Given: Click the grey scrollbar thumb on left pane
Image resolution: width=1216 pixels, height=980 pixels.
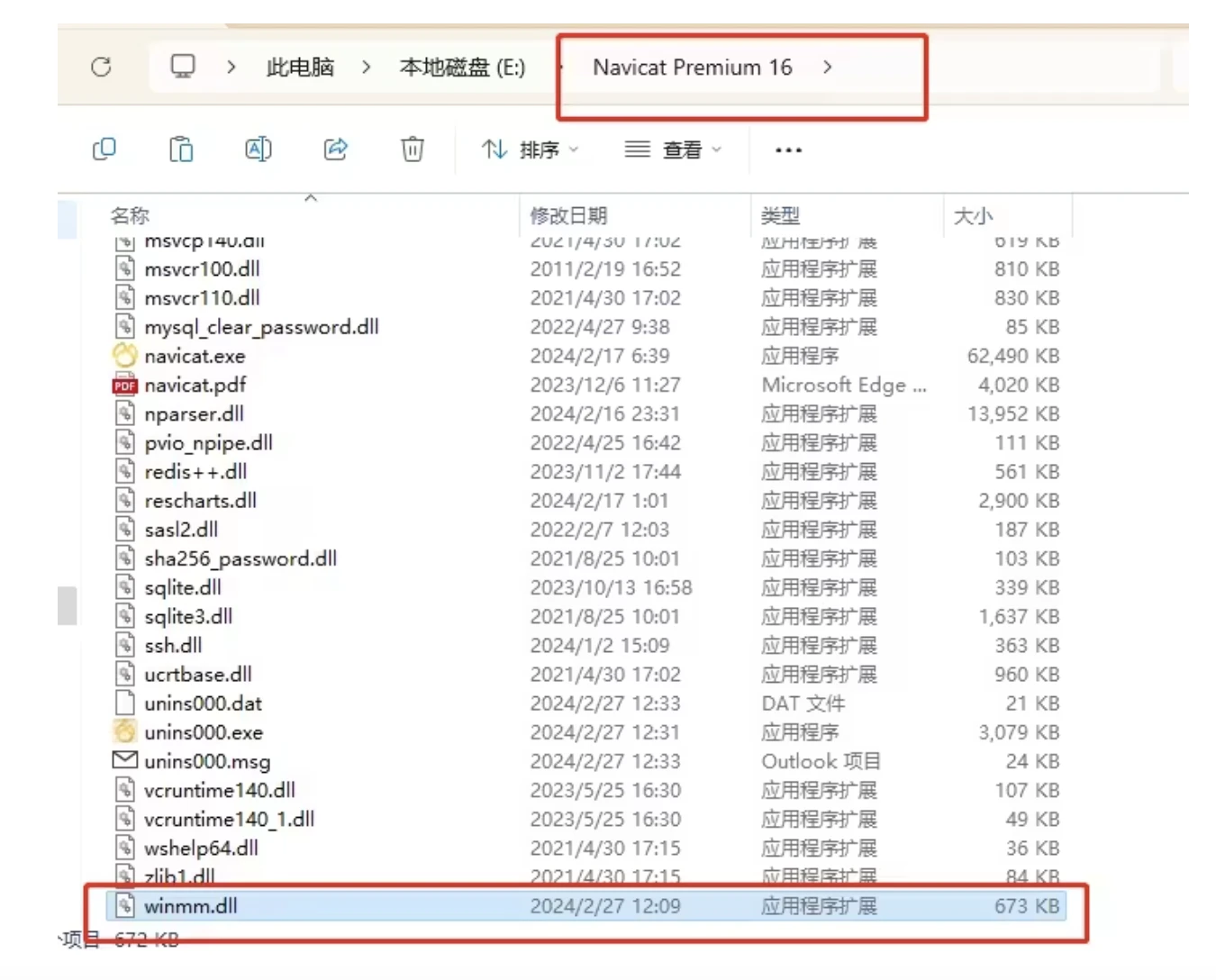Looking at the screenshot, I should click(x=68, y=605).
